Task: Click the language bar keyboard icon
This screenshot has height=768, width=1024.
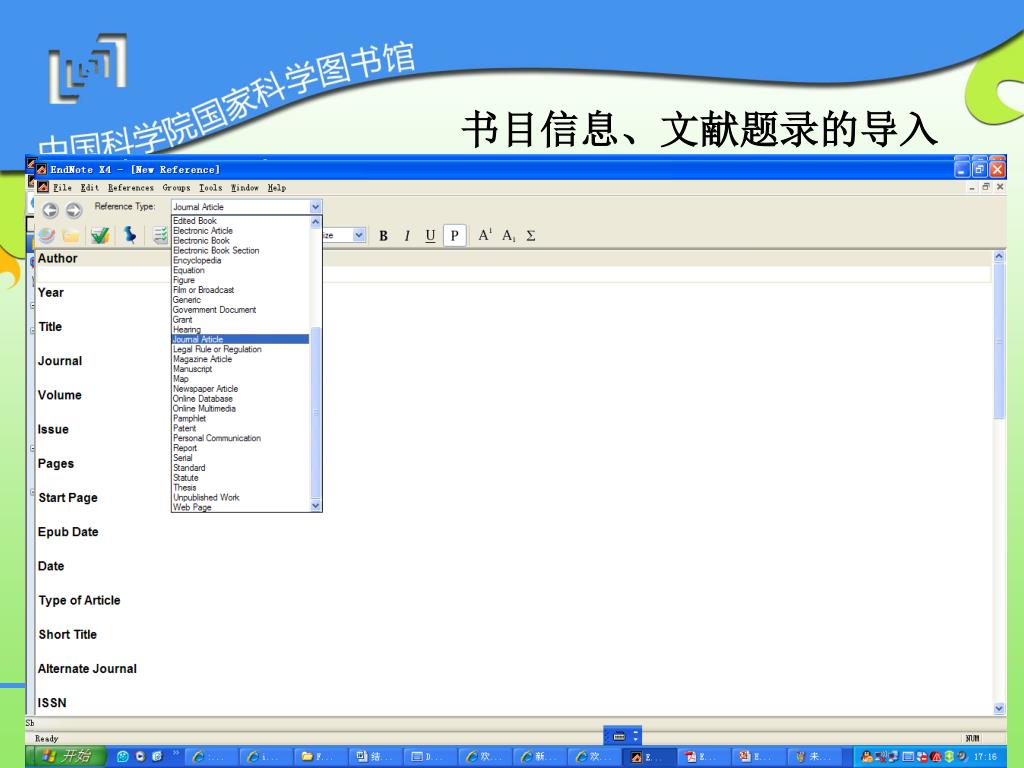Action: (619, 737)
